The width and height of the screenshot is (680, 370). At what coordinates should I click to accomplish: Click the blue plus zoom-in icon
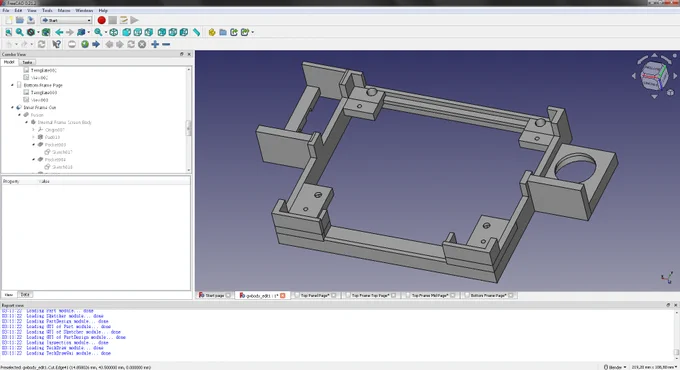tap(155, 44)
